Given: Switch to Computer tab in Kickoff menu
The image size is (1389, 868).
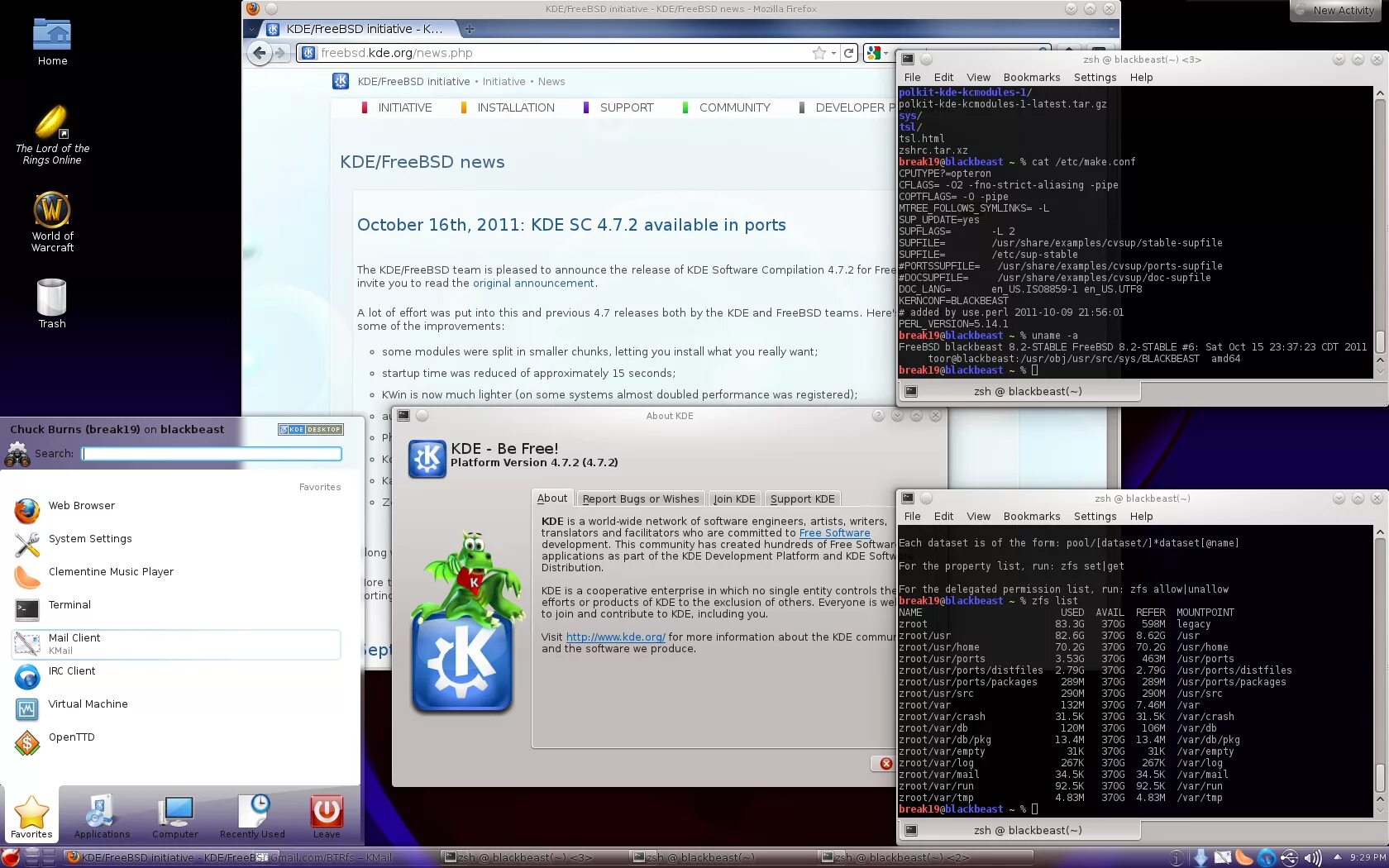Looking at the screenshot, I should point(175,817).
